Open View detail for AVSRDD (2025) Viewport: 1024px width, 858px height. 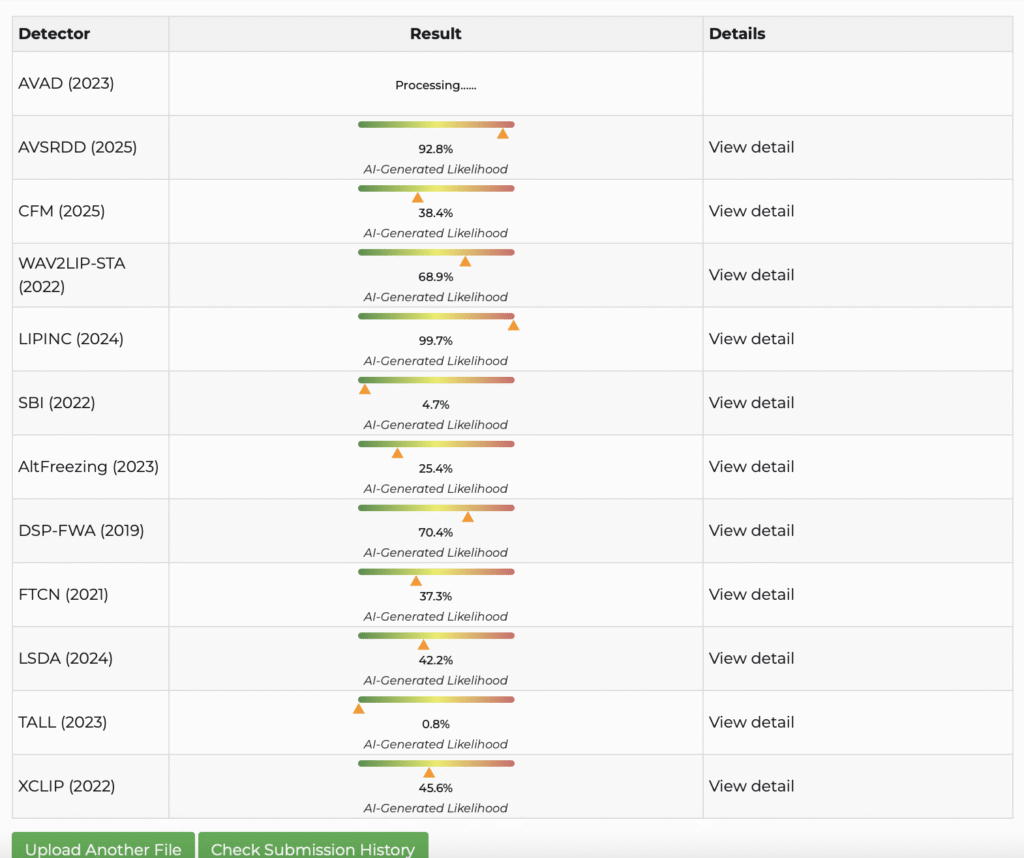pos(751,147)
